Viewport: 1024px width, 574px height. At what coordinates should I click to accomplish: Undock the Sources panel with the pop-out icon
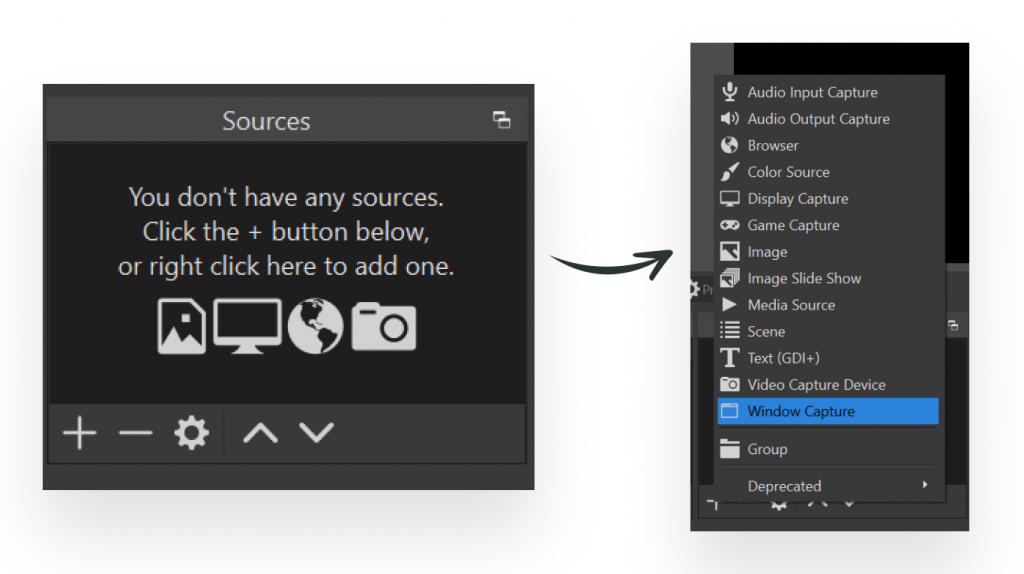(x=502, y=120)
